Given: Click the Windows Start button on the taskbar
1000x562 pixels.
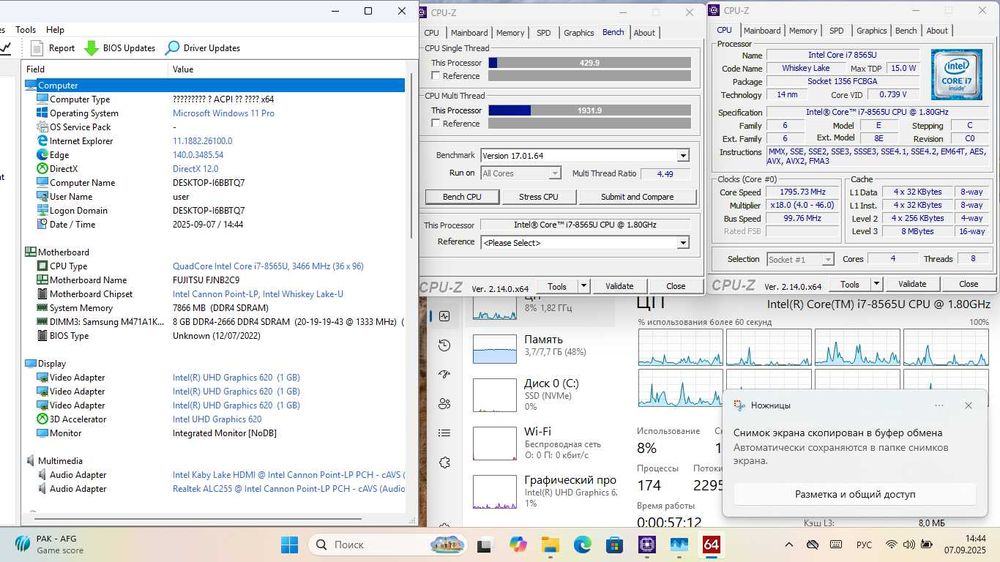Looking at the screenshot, I should (290, 545).
